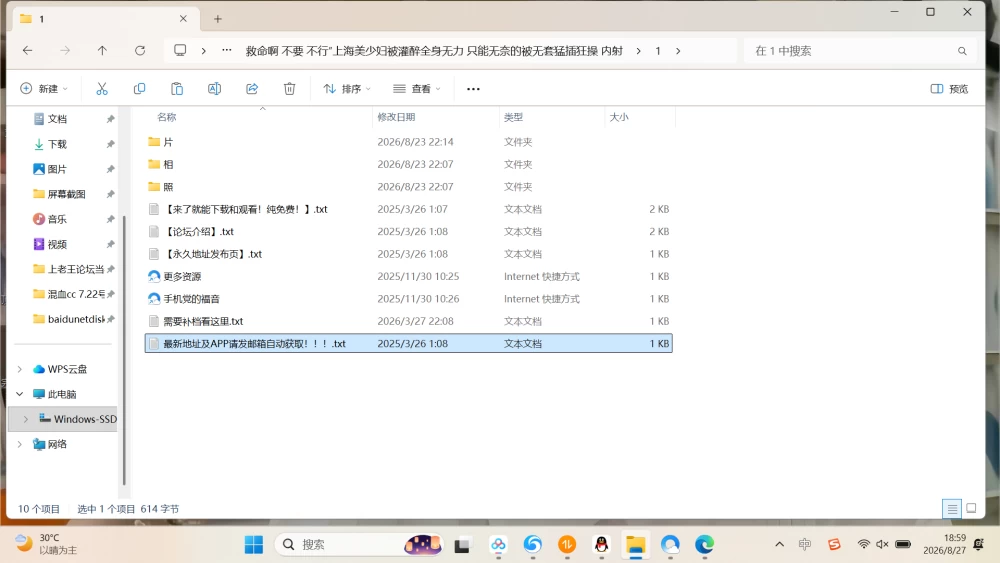Image resolution: width=1000 pixels, height=563 pixels.
Task: Select 音乐 in the sidebar
Action: coord(57,219)
